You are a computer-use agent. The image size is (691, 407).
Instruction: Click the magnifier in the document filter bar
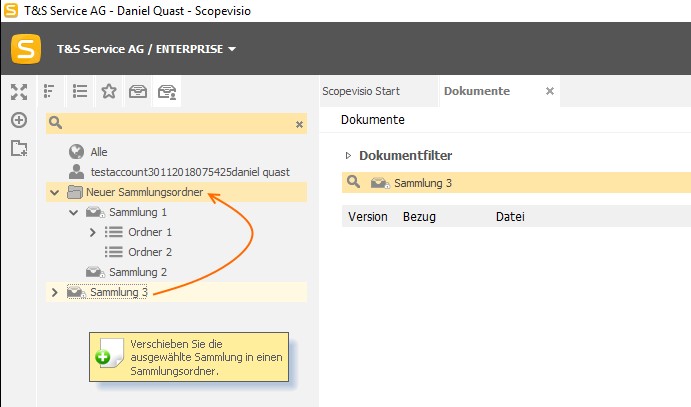(x=353, y=182)
